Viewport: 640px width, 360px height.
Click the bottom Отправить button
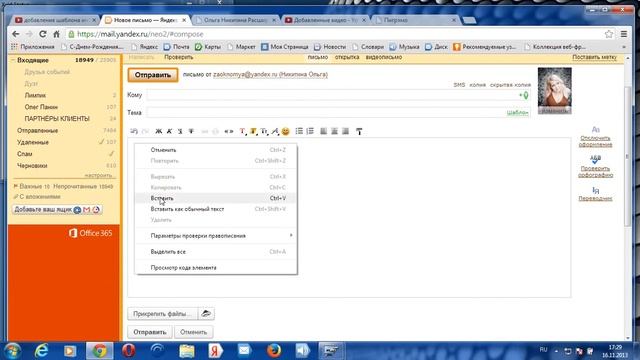(150, 332)
